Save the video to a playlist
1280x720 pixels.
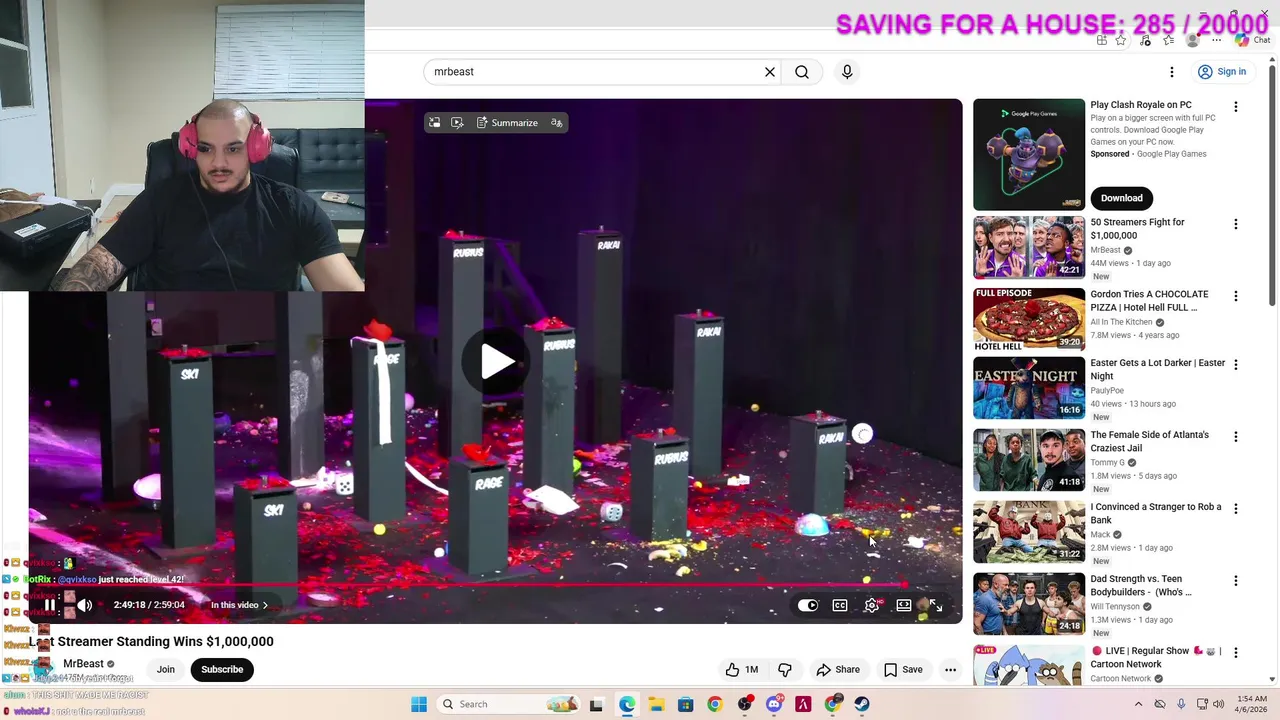pyautogui.click(x=903, y=670)
